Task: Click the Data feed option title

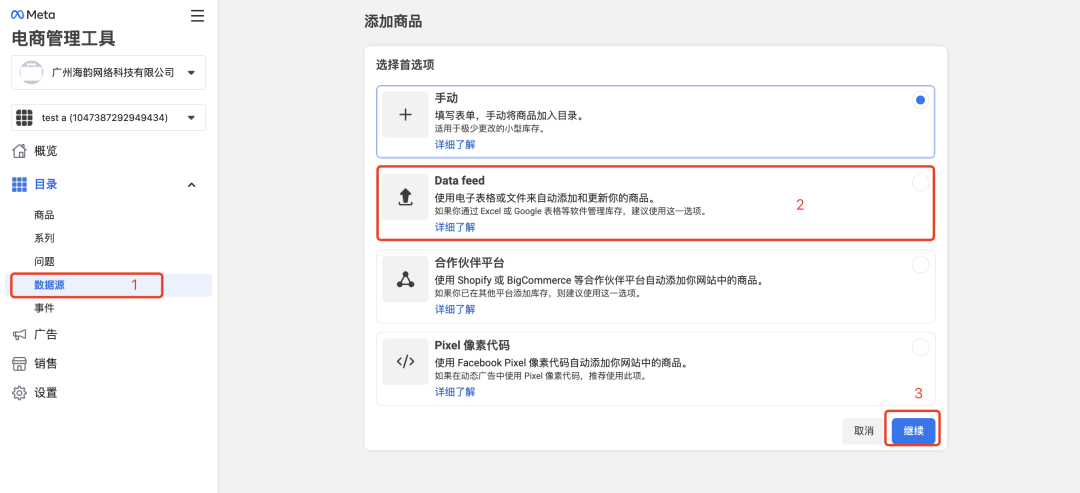Action: (459, 181)
